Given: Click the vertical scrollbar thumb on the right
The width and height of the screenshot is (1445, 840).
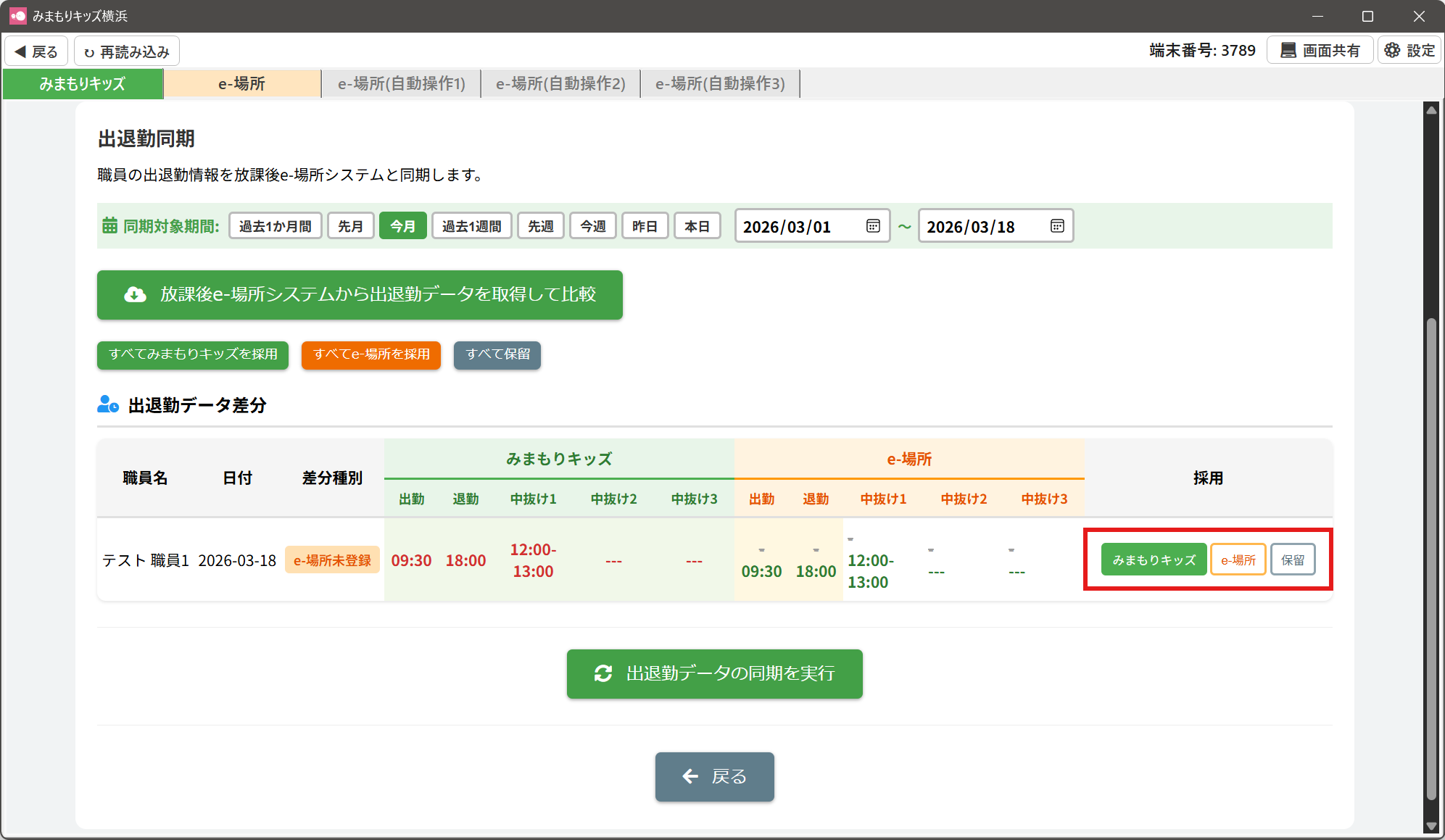Looking at the screenshot, I should [x=1430, y=558].
